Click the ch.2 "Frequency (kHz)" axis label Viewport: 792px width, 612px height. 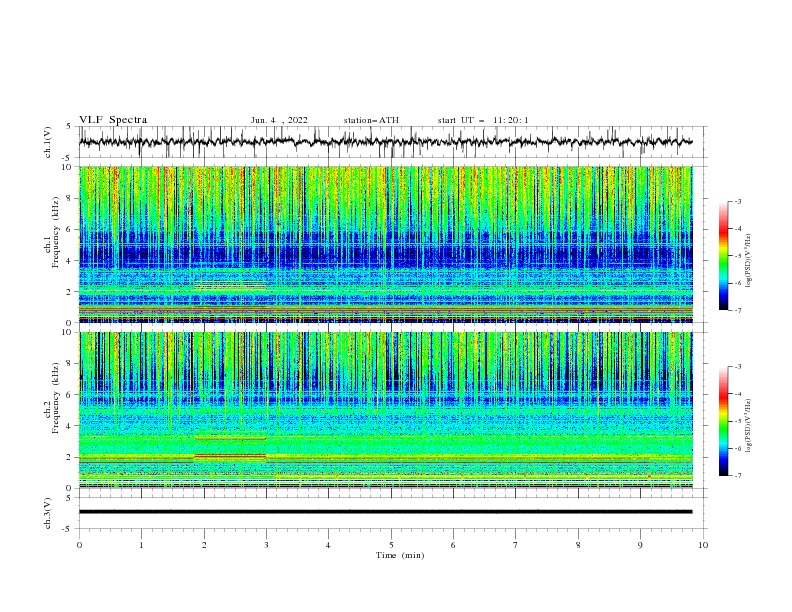[56, 398]
